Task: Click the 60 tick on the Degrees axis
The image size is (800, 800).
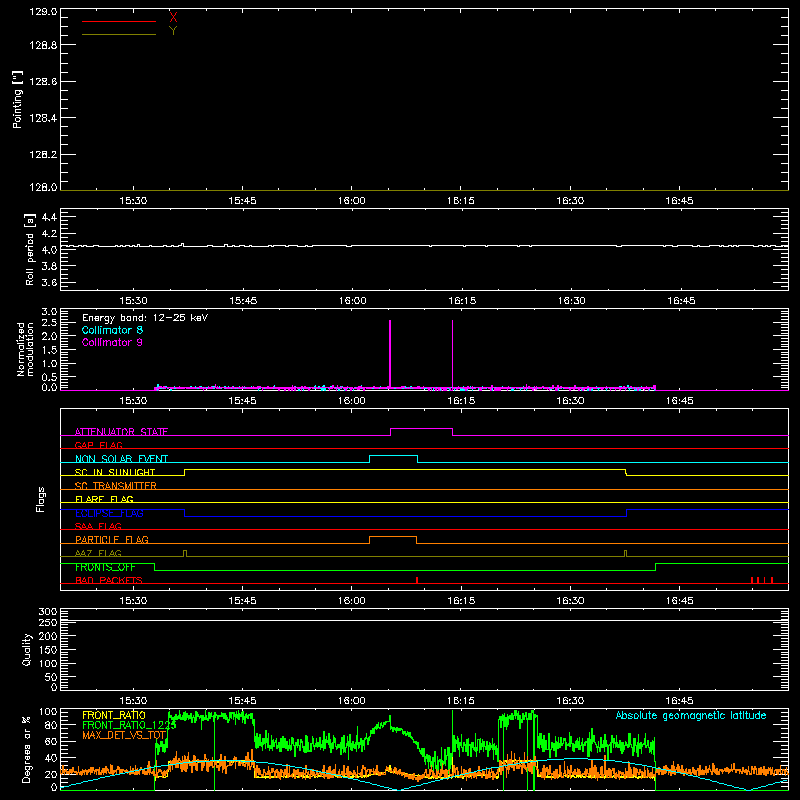Action: 51,741
